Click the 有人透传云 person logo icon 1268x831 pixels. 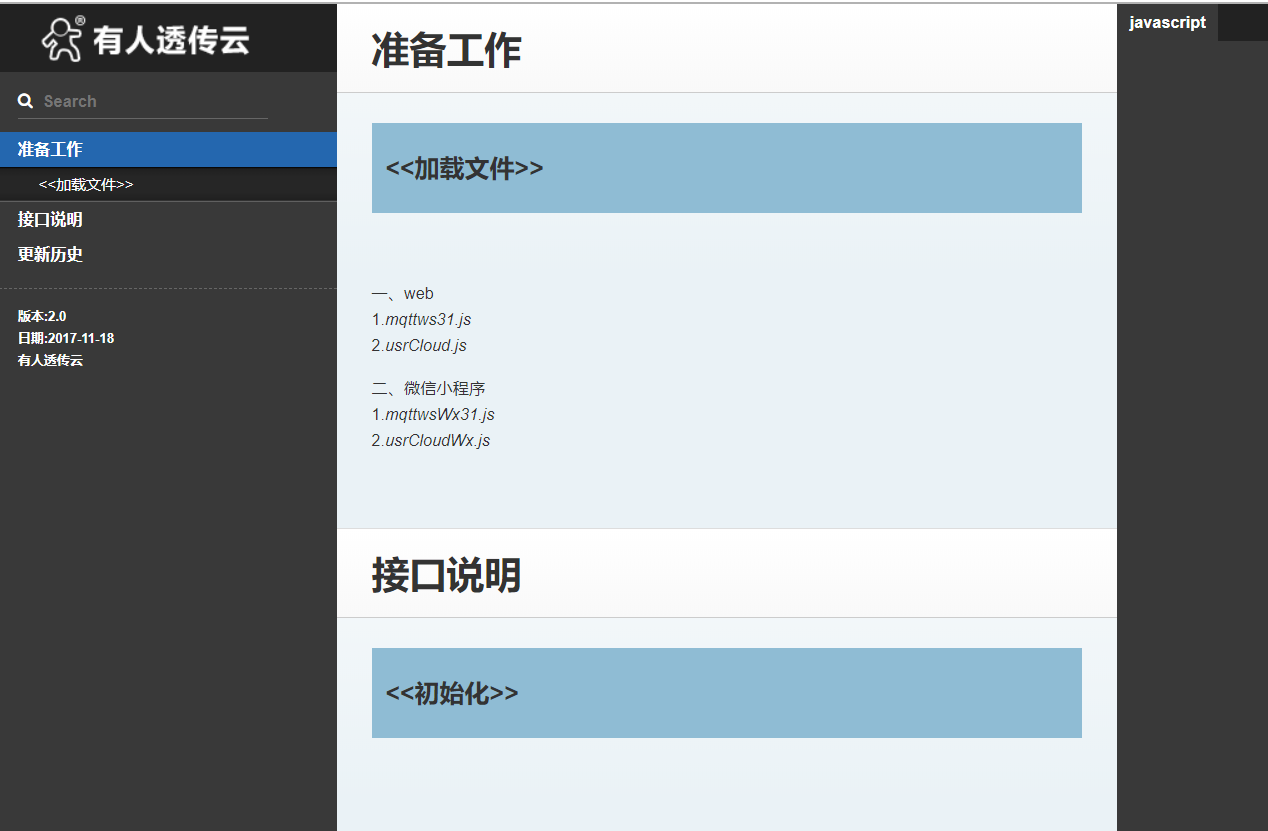(62, 40)
